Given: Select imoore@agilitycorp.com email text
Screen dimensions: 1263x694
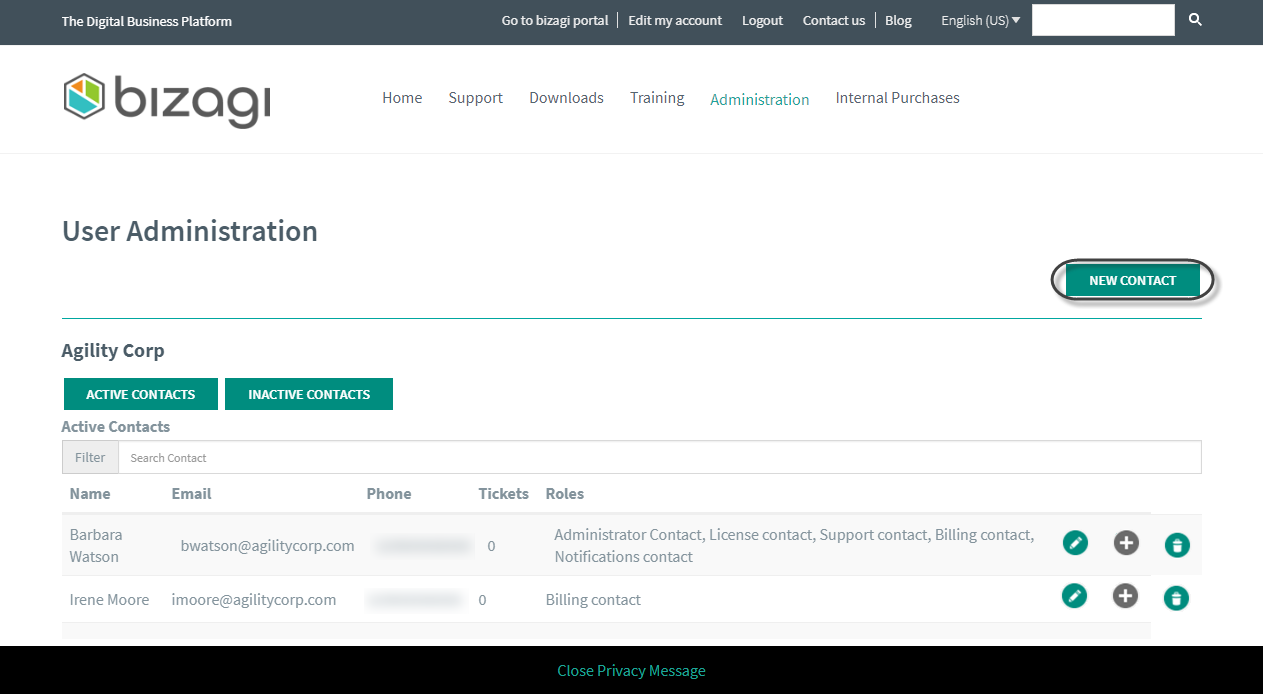Looking at the screenshot, I should click(254, 600).
